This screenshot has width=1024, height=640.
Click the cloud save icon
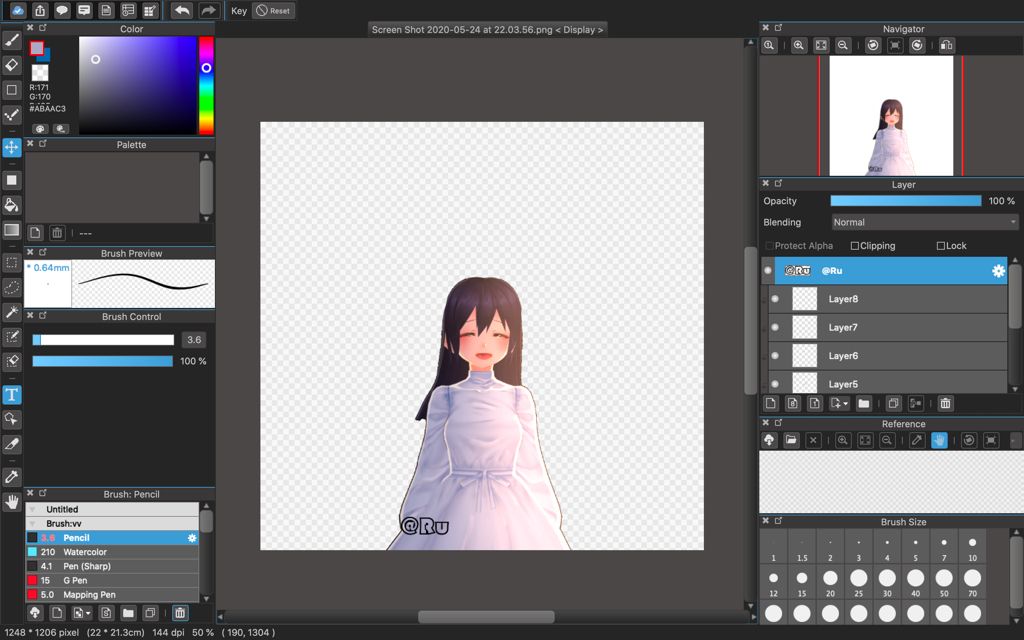(18, 10)
